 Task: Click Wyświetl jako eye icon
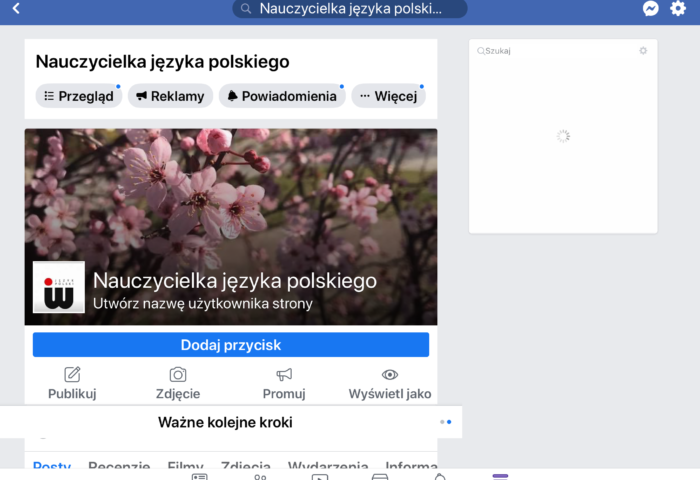[x=390, y=374]
